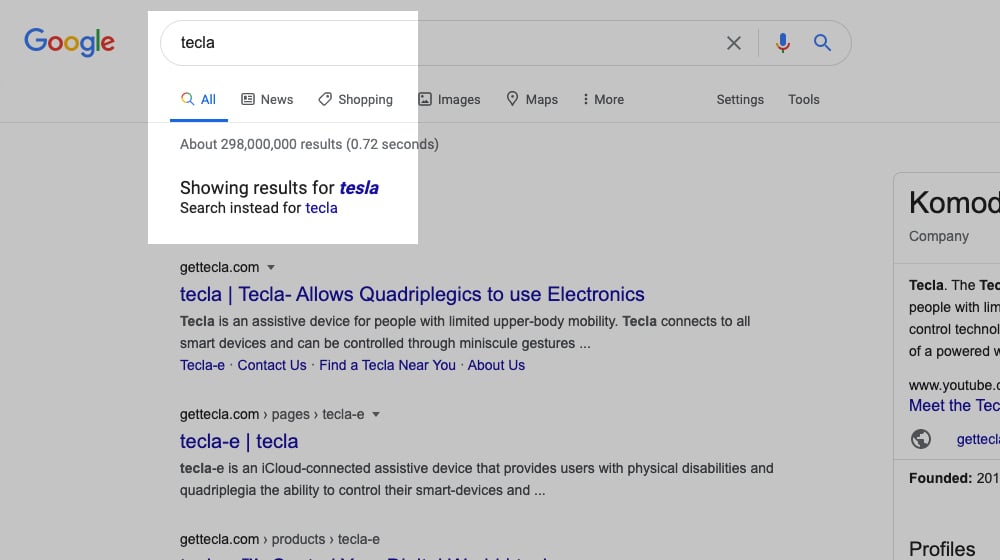Switch to the News tab
Viewport: 1000px width, 560px height.
[x=267, y=99]
